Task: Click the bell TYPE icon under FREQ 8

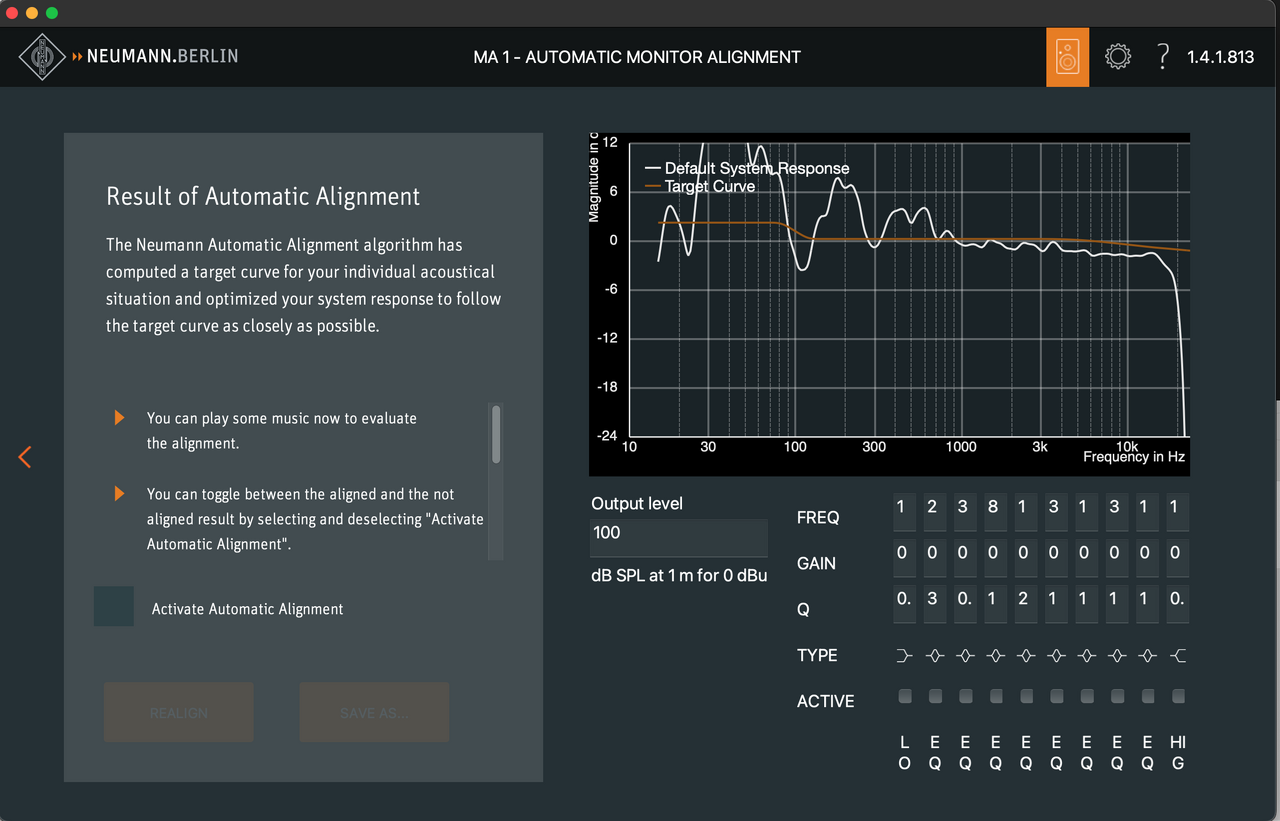Action: coord(996,656)
